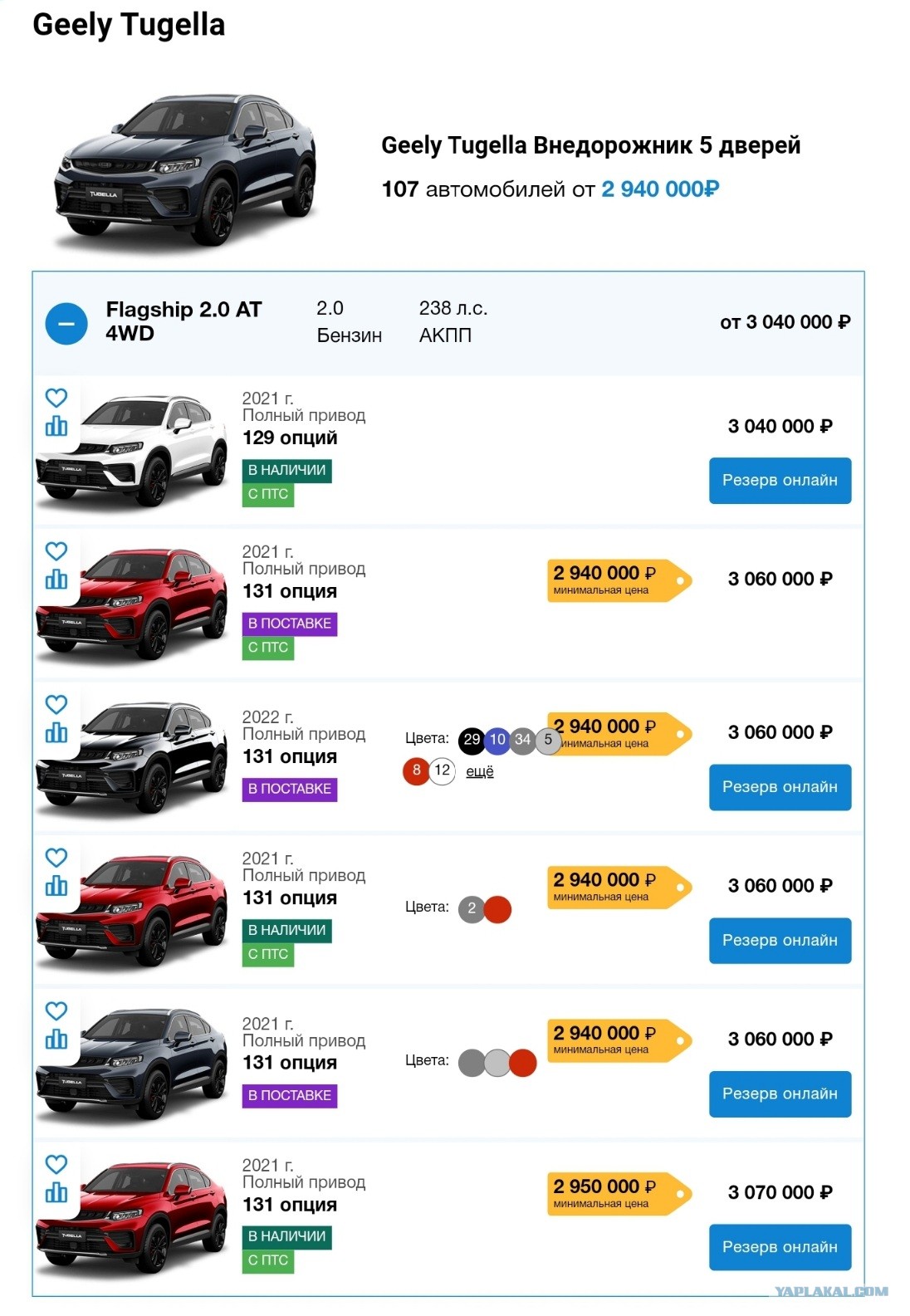Click the 2 940 000₽ starting price link

tap(660, 189)
